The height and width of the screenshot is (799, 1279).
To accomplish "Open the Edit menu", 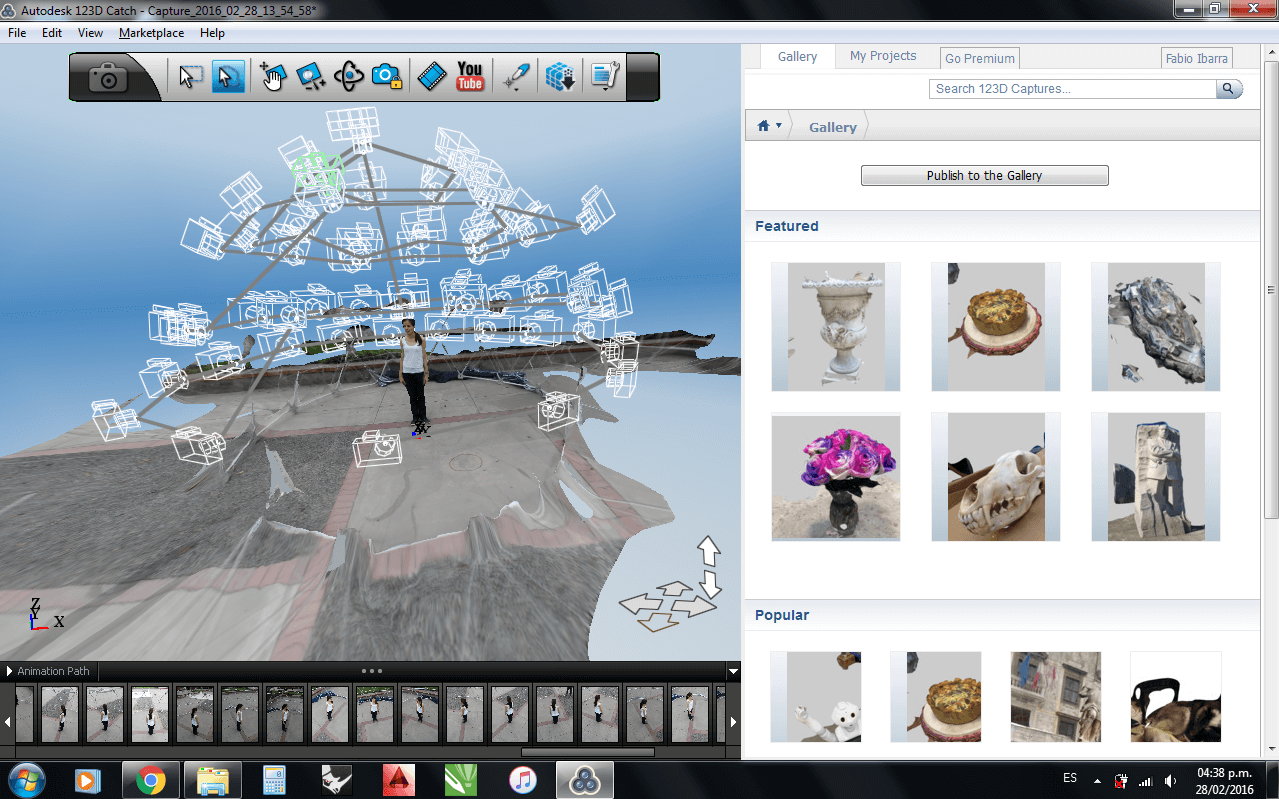I will pos(52,33).
